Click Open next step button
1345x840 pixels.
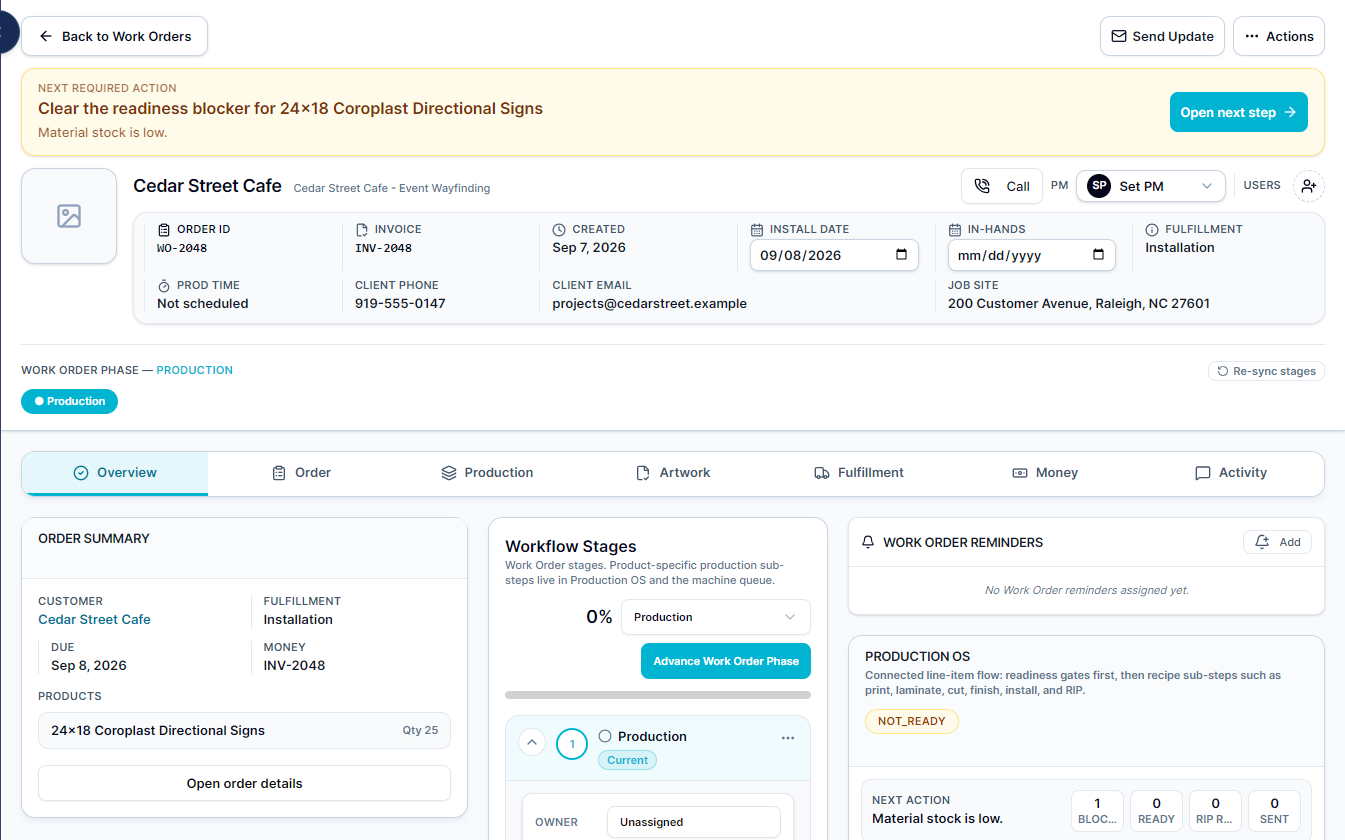click(1239, 112)
